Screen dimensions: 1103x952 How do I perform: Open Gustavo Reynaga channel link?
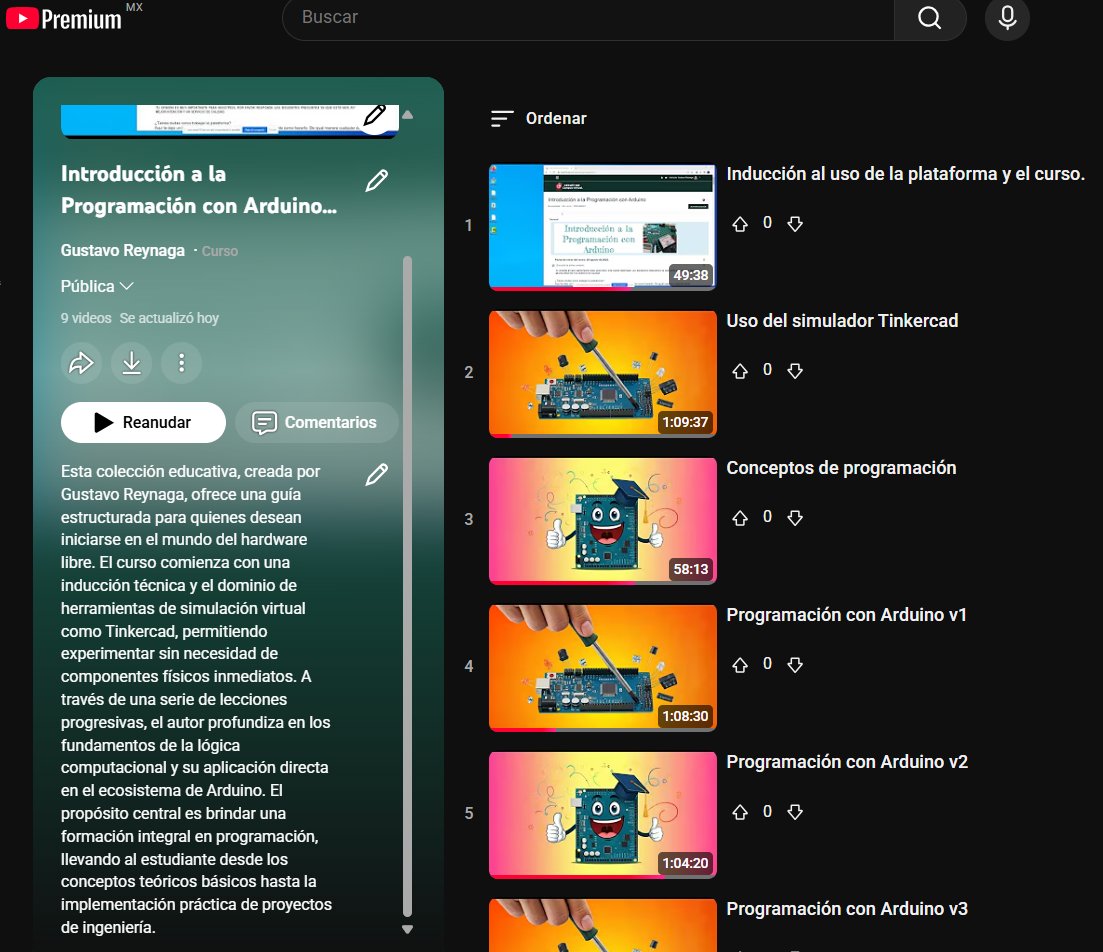(122, 250)
